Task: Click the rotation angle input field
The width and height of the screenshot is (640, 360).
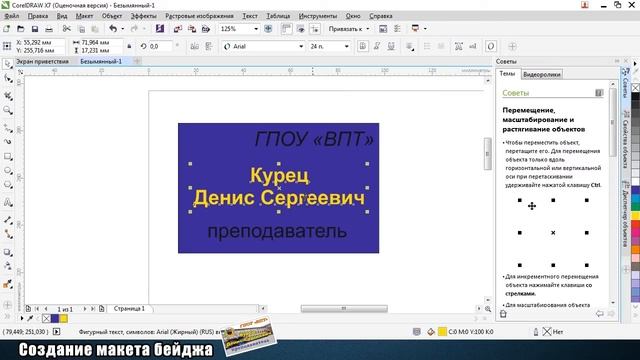Action: (x=160, y=47)
